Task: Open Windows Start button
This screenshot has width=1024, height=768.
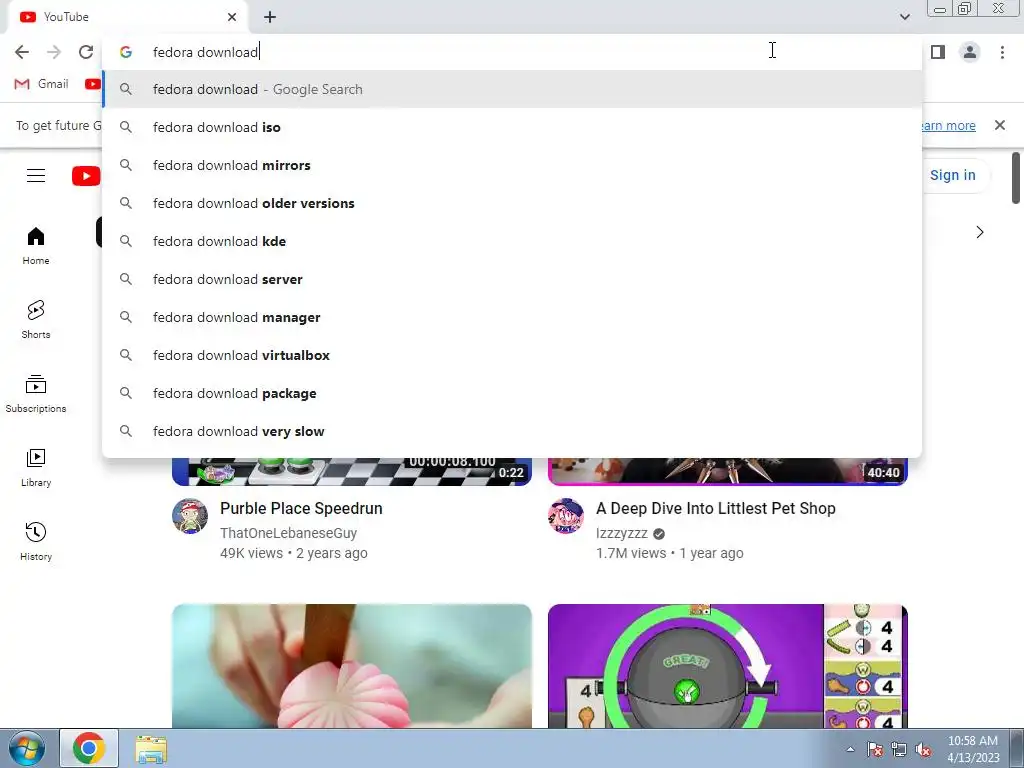Action: [26, 748]
